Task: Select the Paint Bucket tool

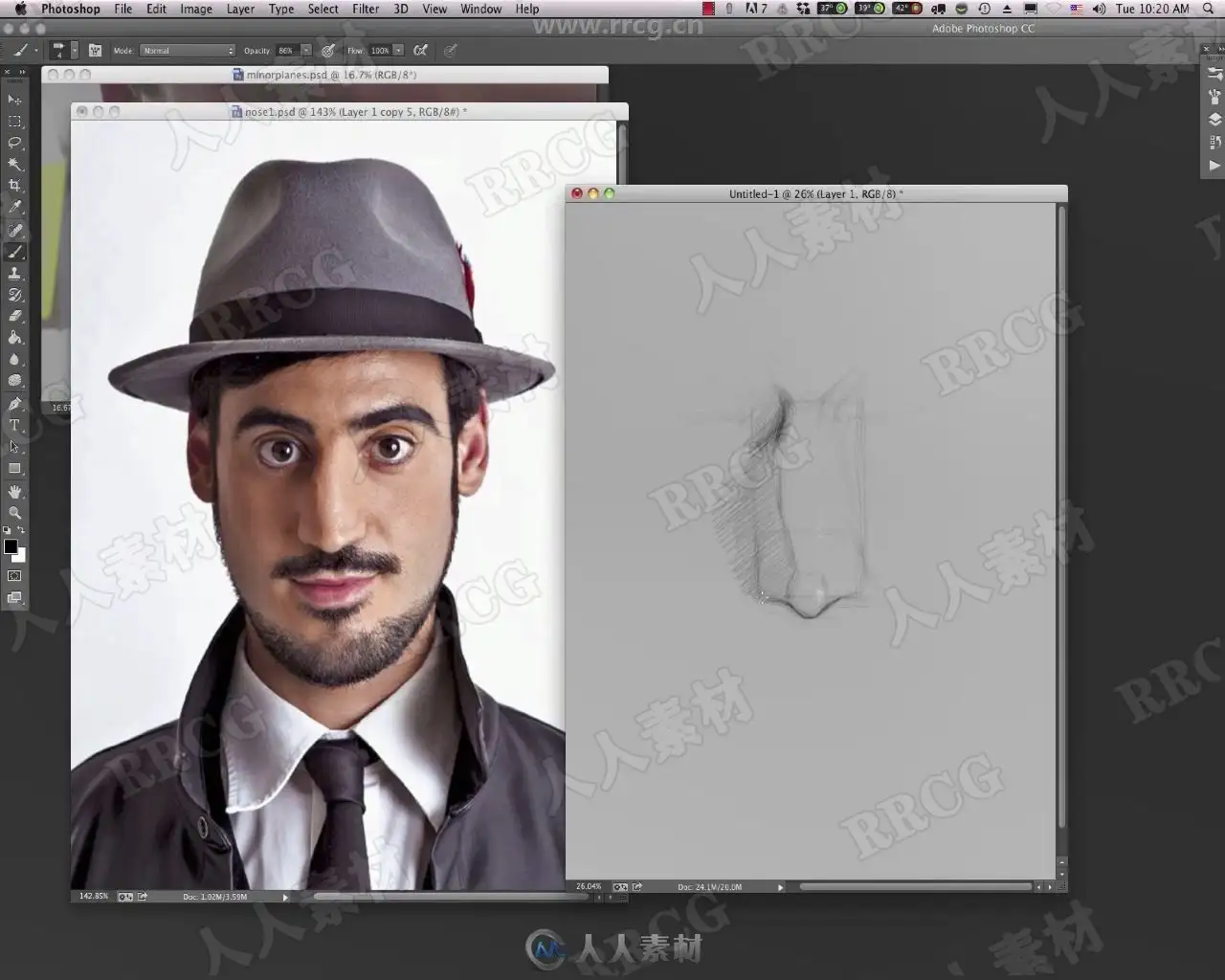Action: point(14,337)
